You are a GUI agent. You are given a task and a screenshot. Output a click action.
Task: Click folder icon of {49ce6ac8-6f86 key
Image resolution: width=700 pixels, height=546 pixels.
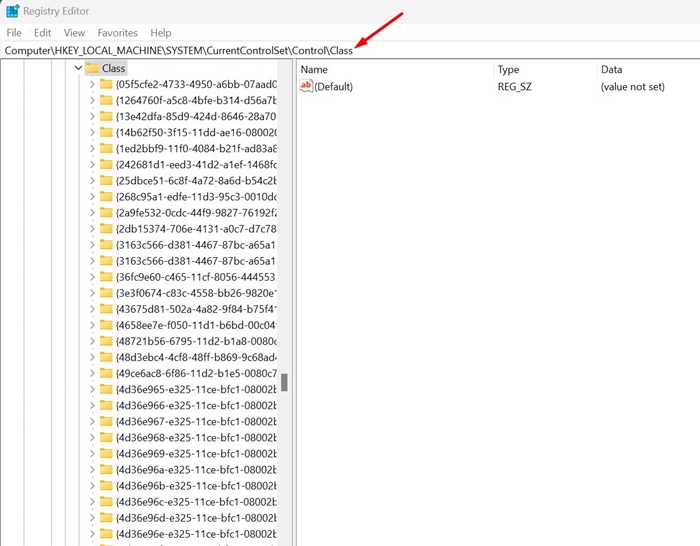[x=106, y=373]
